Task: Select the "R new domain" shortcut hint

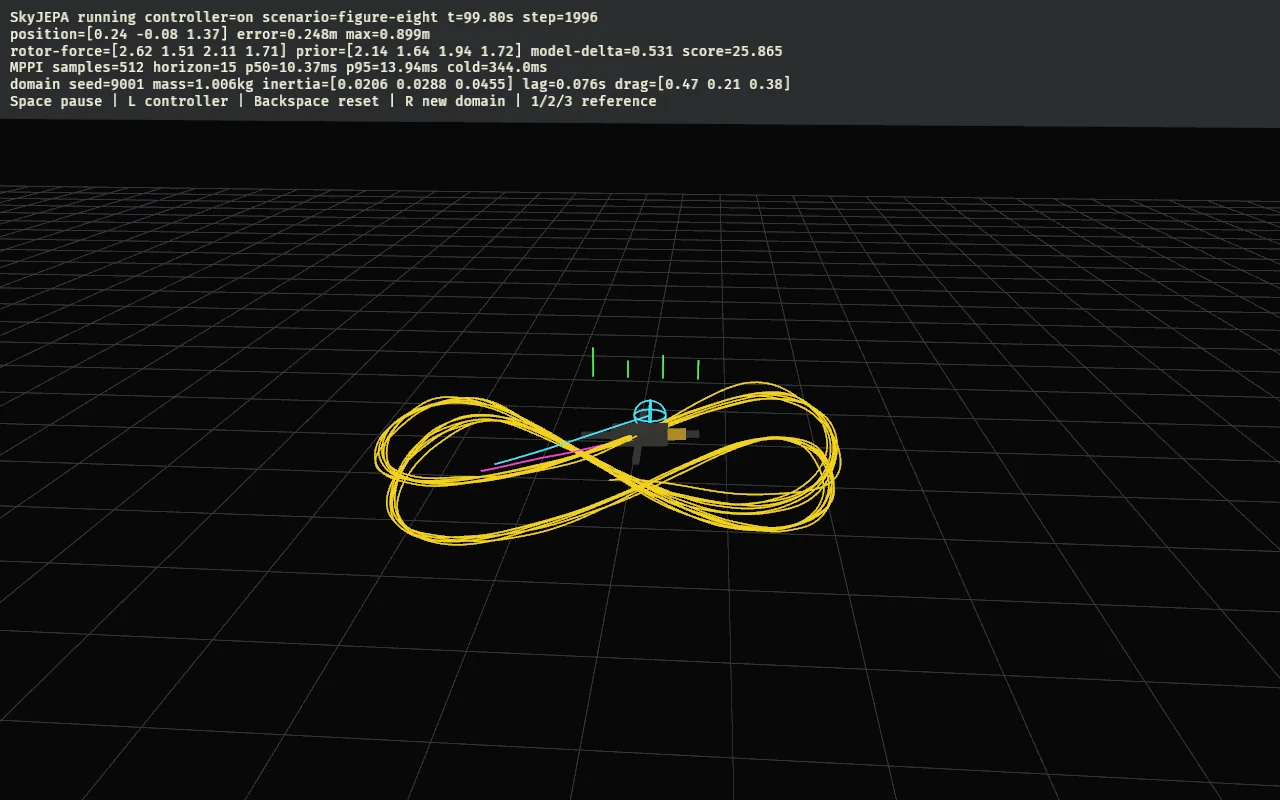Action: [455, 101]
